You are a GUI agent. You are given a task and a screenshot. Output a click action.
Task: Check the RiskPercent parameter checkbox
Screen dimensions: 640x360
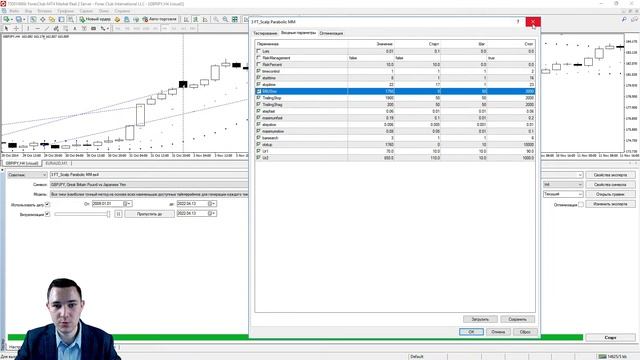258,64
